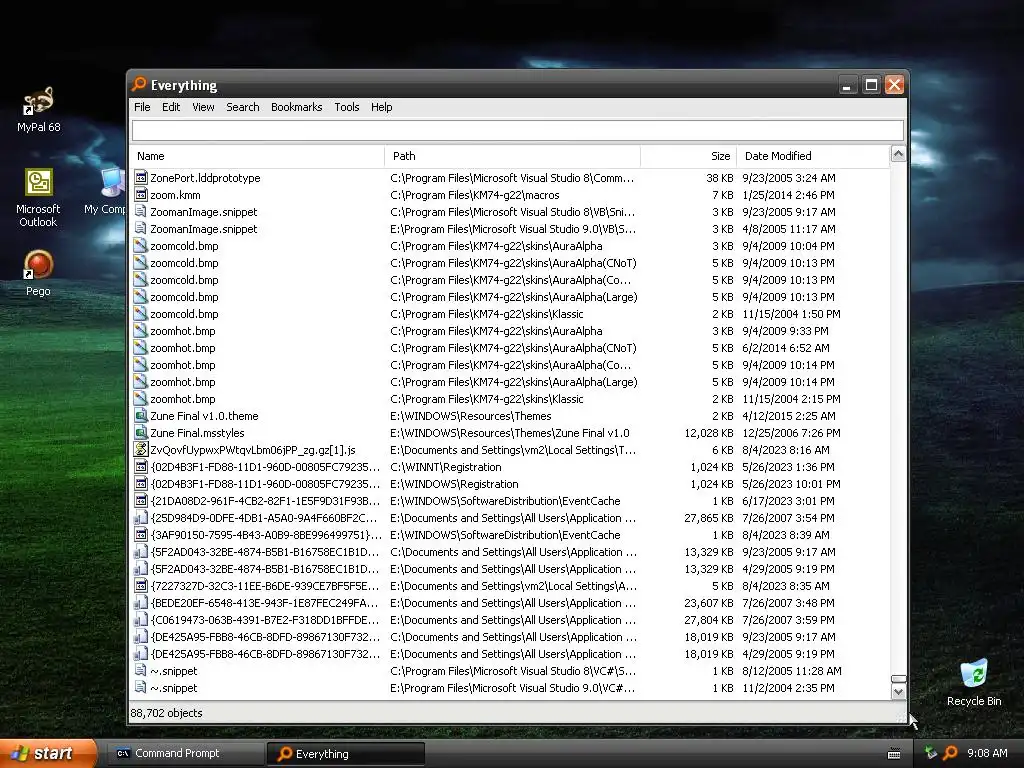Click the scrollbar down arrow

pyautogui.click(x=899, y=692)
